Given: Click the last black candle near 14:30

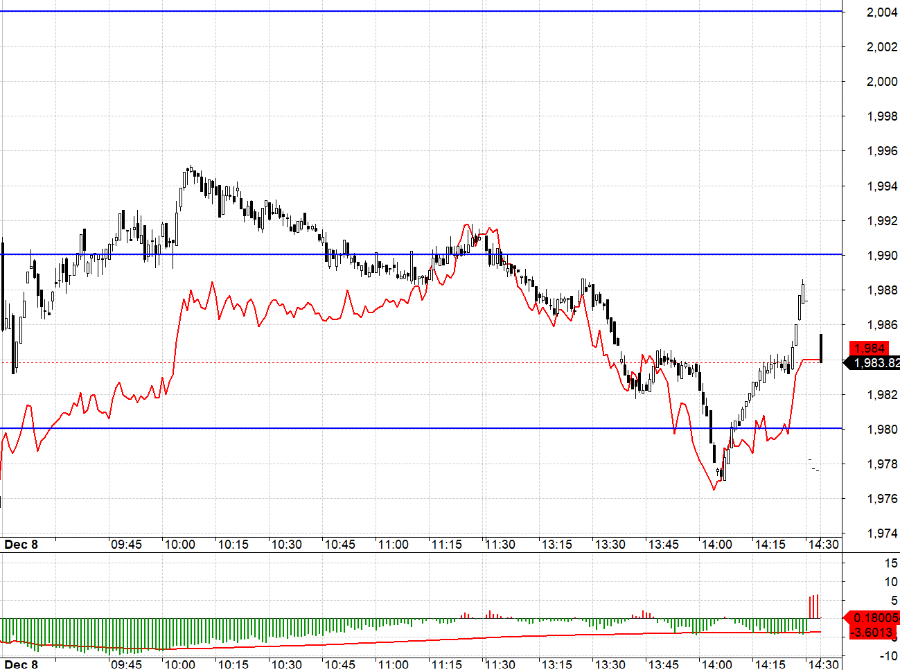Looking at the screenshot, I should (821, 347).
